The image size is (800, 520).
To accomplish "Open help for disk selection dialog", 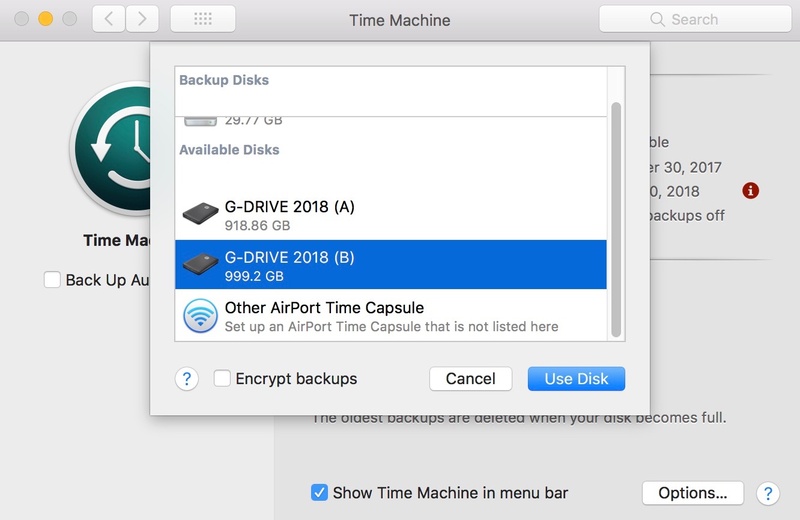I will (x=187, y=379).
